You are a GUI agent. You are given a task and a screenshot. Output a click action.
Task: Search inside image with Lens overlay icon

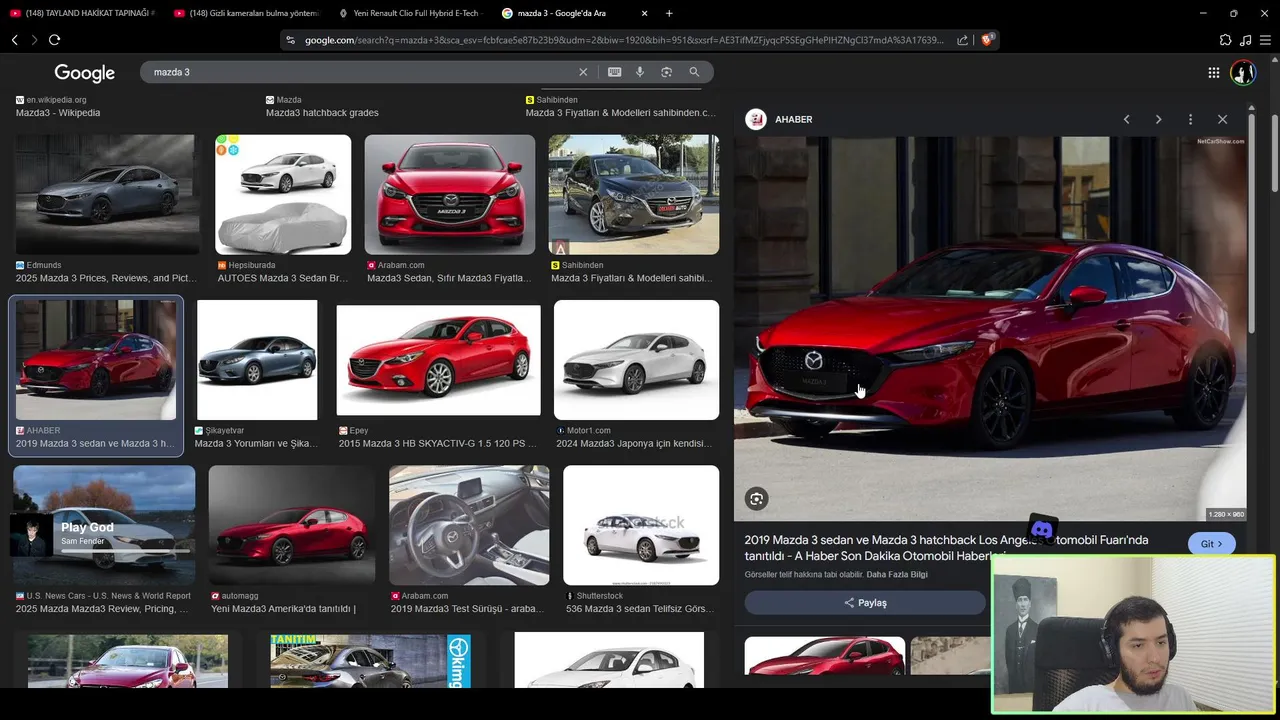point(757,499)
